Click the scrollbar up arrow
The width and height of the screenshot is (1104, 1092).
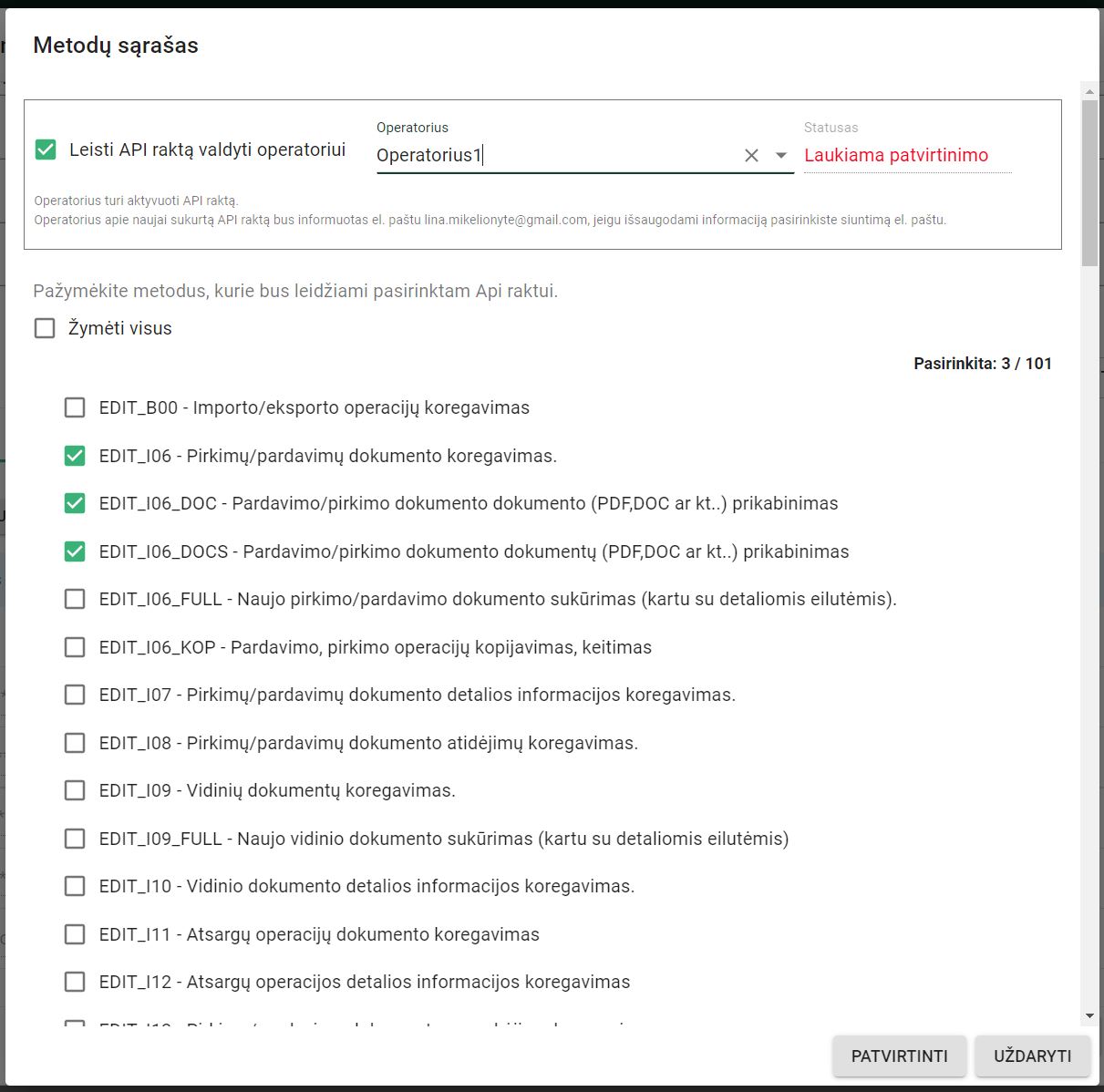tap(1089, 91)
